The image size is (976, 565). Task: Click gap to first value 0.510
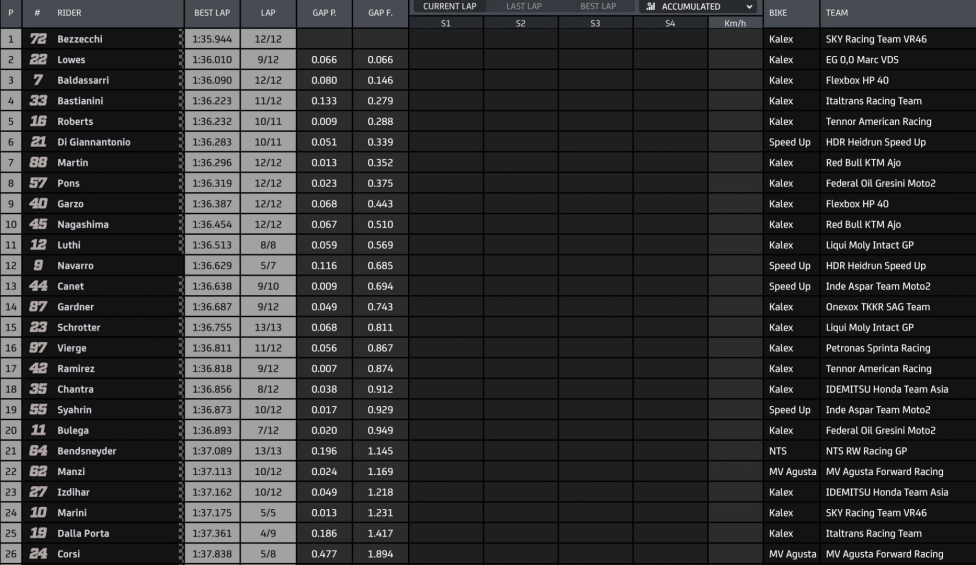(x=380, y=223)
